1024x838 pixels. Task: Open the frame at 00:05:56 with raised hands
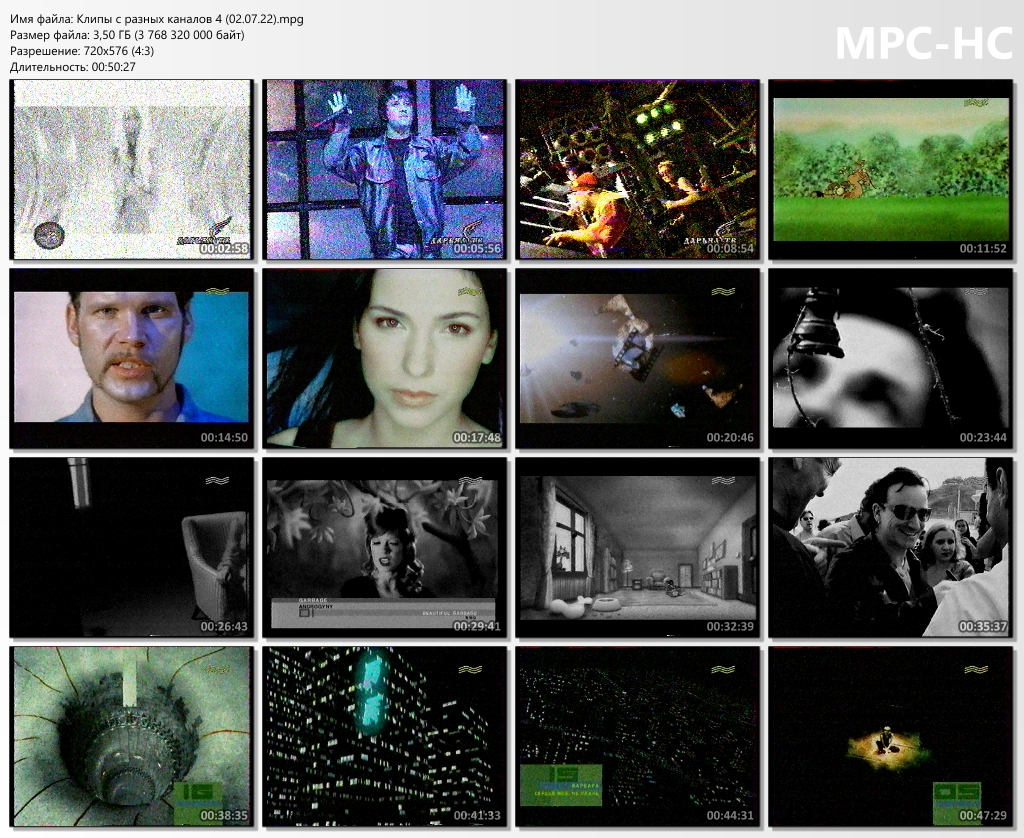point(385,169)
